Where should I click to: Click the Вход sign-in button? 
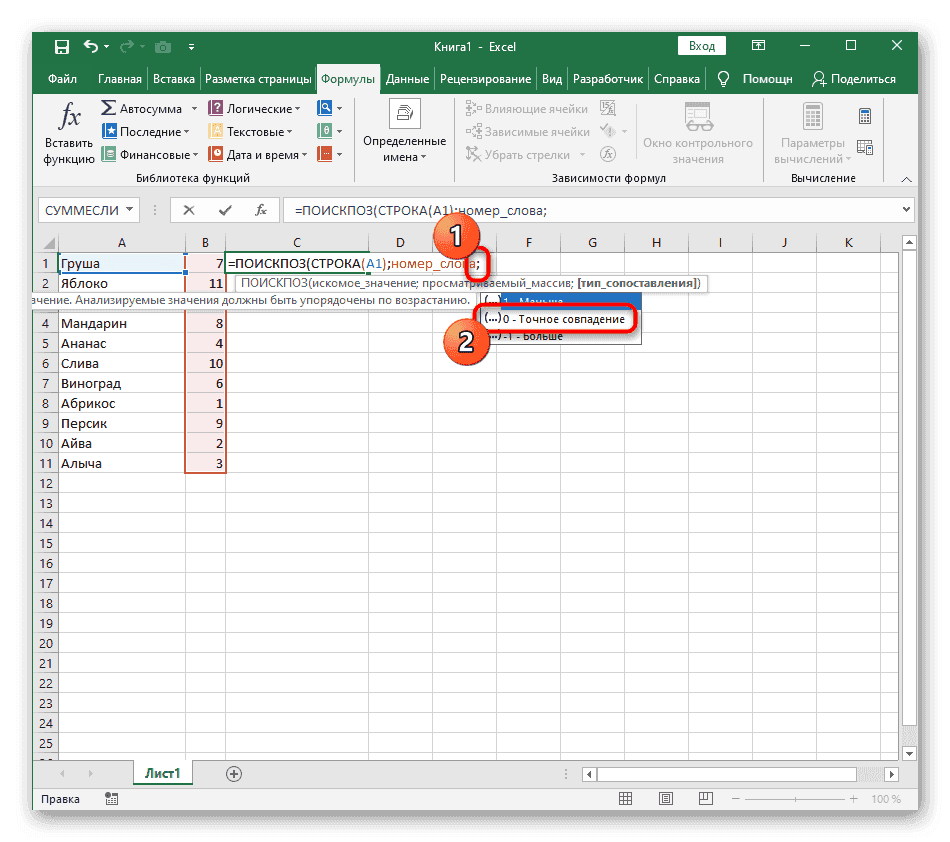coord(702,46)
